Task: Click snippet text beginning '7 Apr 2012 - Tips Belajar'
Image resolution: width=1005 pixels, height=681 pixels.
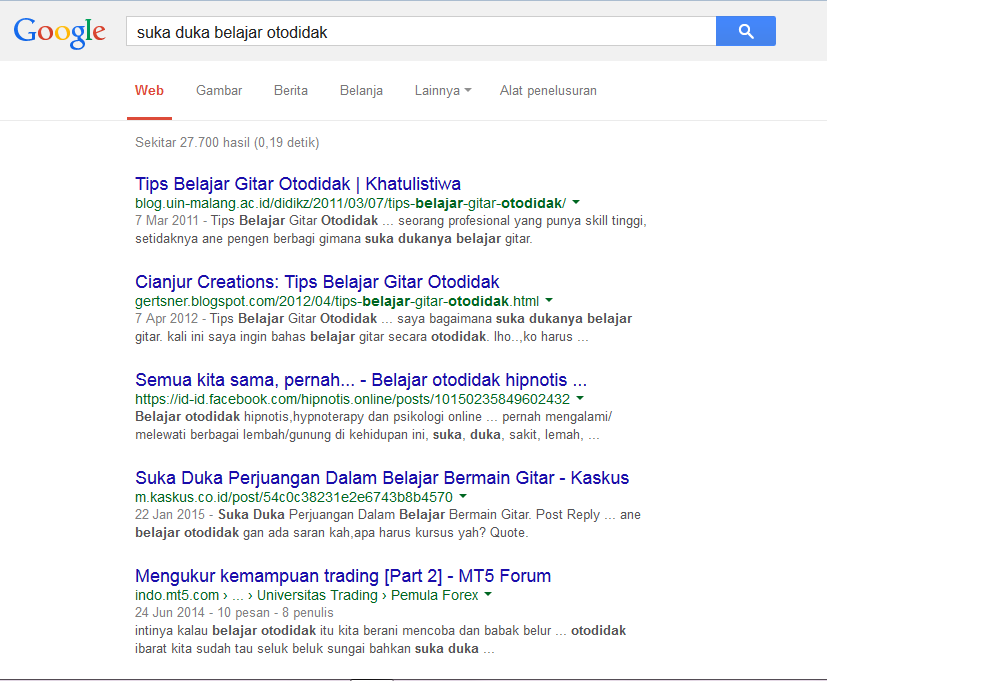Action: (x=383, y=328)
